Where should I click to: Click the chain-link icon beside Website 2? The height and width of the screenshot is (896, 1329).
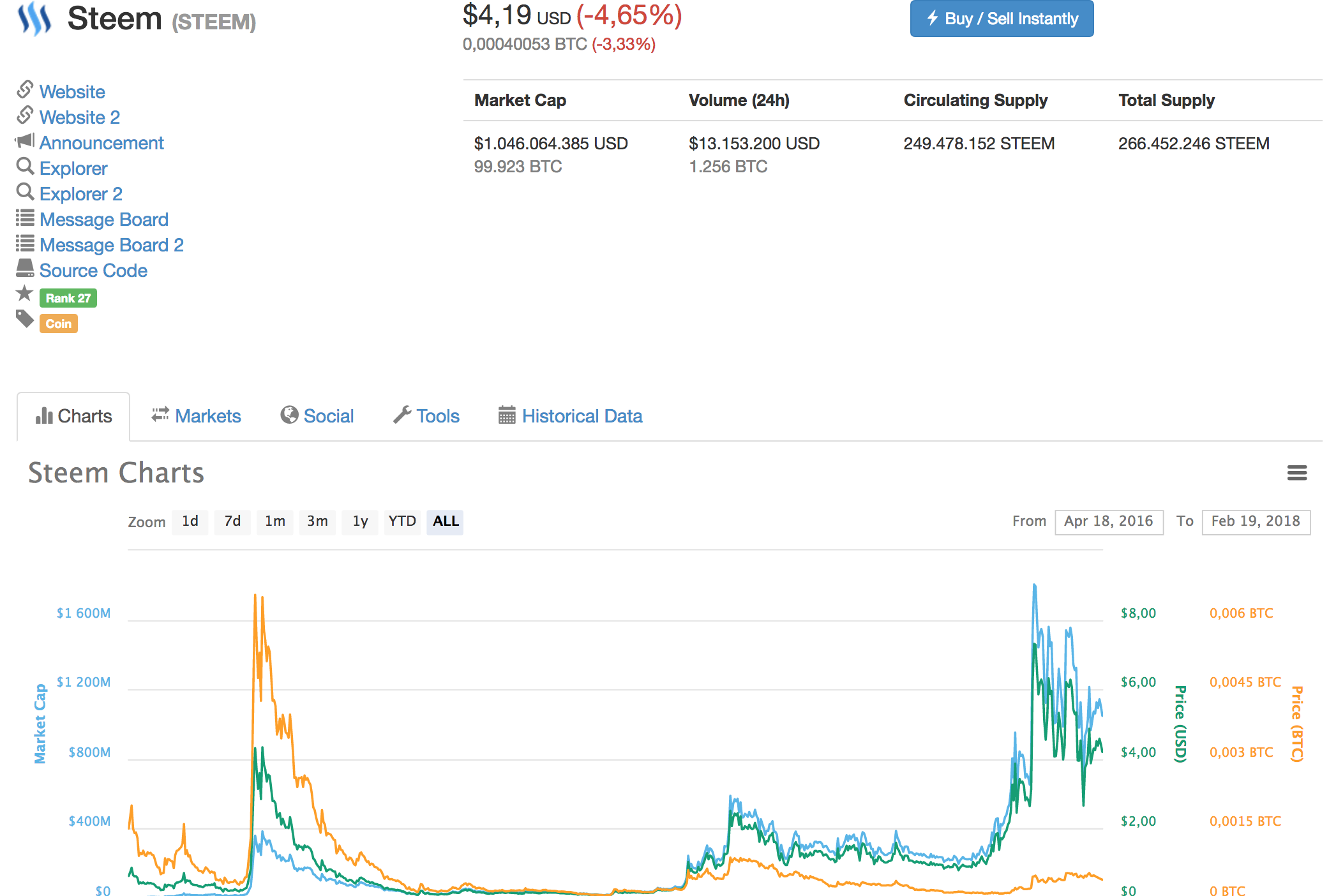pyautogui.click(x=25, y=115)
